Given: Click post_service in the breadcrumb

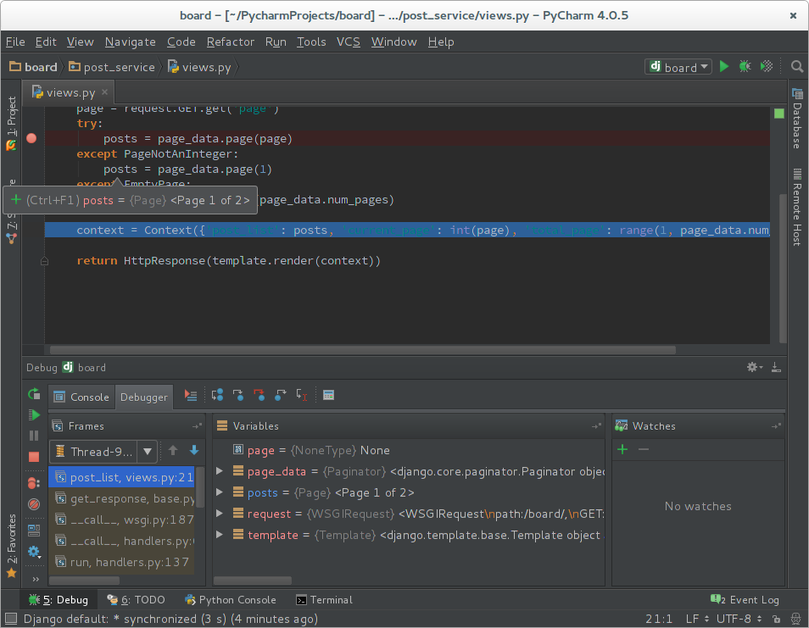Looking at the screenshot, I should pos(112,67).
